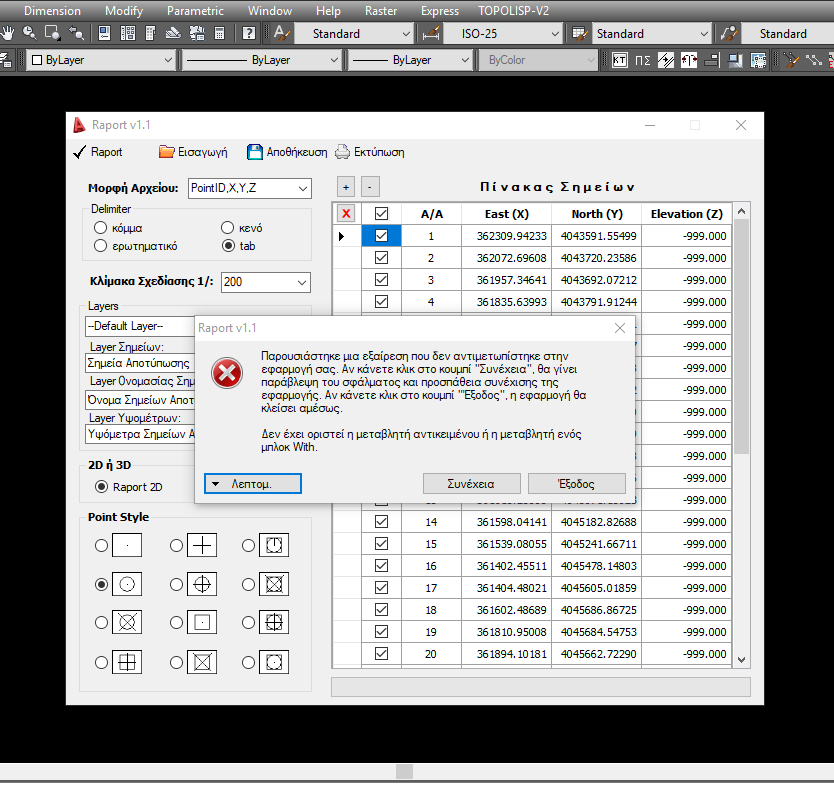This screenshot has height=786, width=834.
Task: Open the lineweight ByLayer dropdown
Action: tap(410, 60)
